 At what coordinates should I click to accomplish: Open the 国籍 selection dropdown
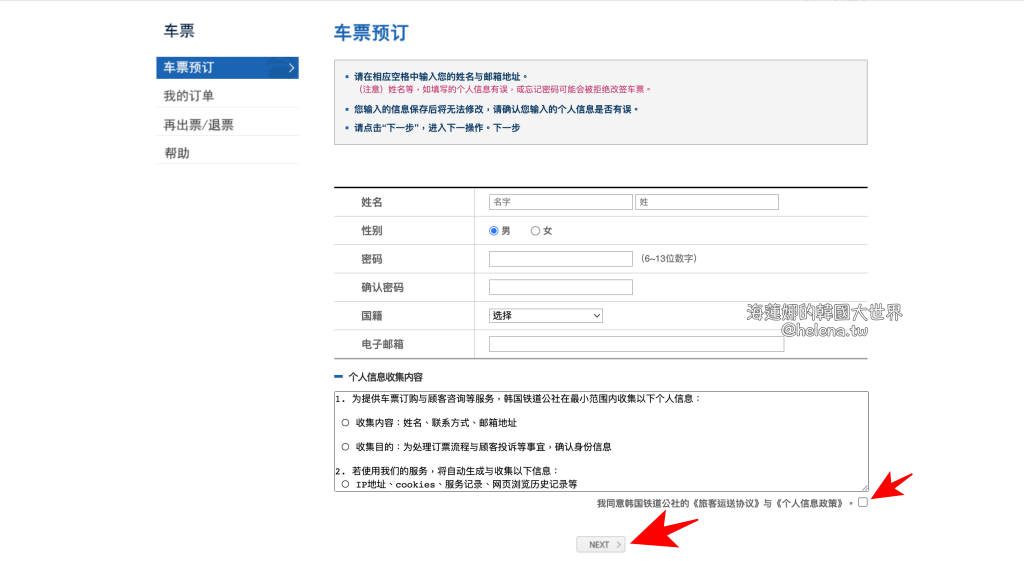[546, 315]
